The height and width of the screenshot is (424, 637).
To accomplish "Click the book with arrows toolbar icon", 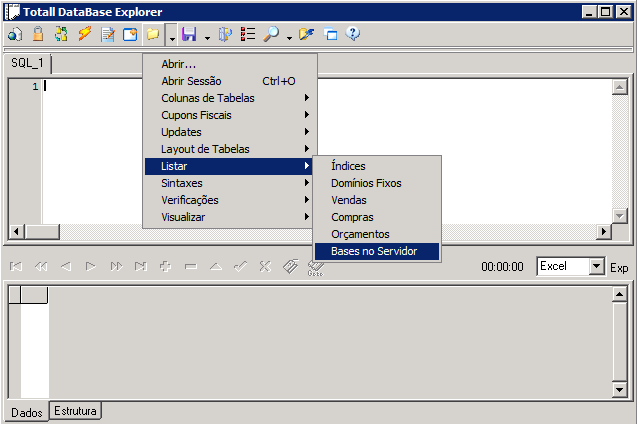I will pos(225,34).
